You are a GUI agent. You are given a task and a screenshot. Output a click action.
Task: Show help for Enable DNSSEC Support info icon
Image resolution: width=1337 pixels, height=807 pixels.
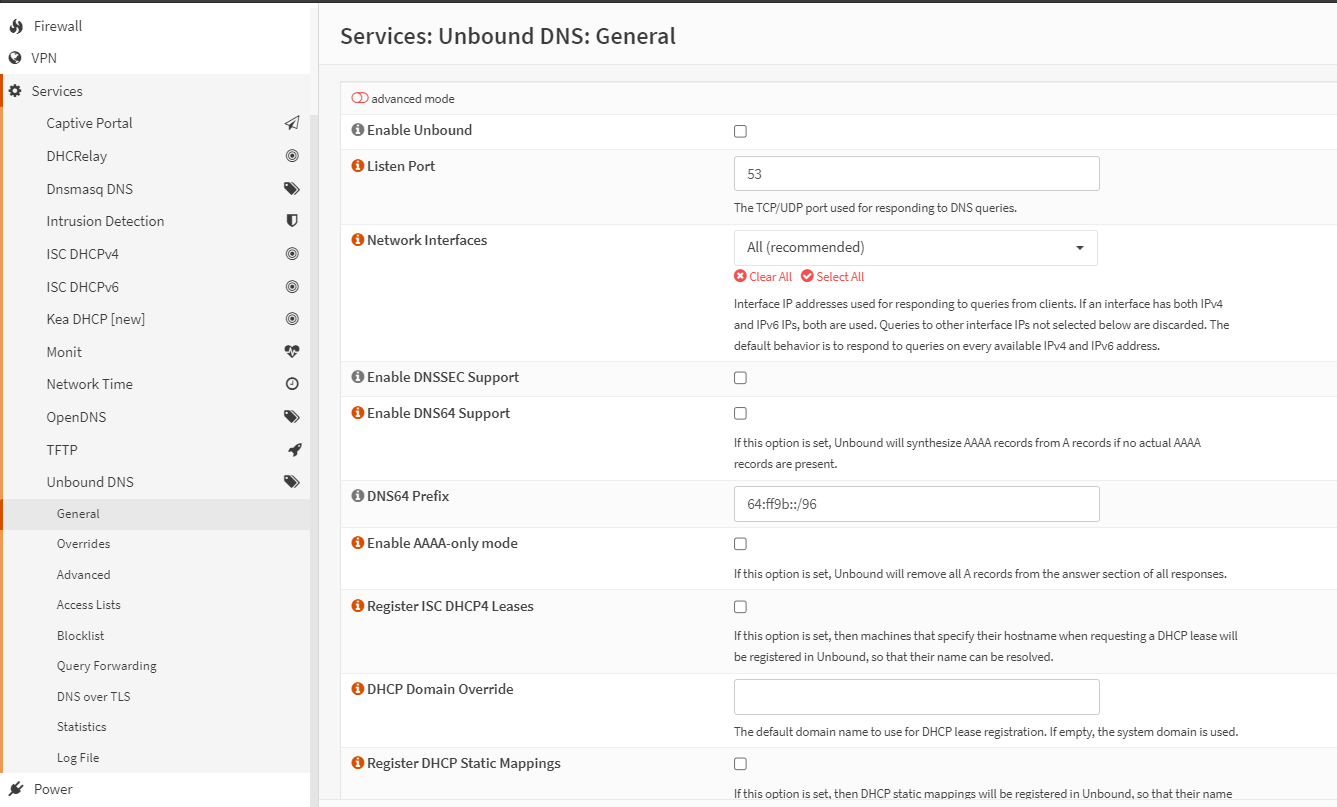coord(358,377)
